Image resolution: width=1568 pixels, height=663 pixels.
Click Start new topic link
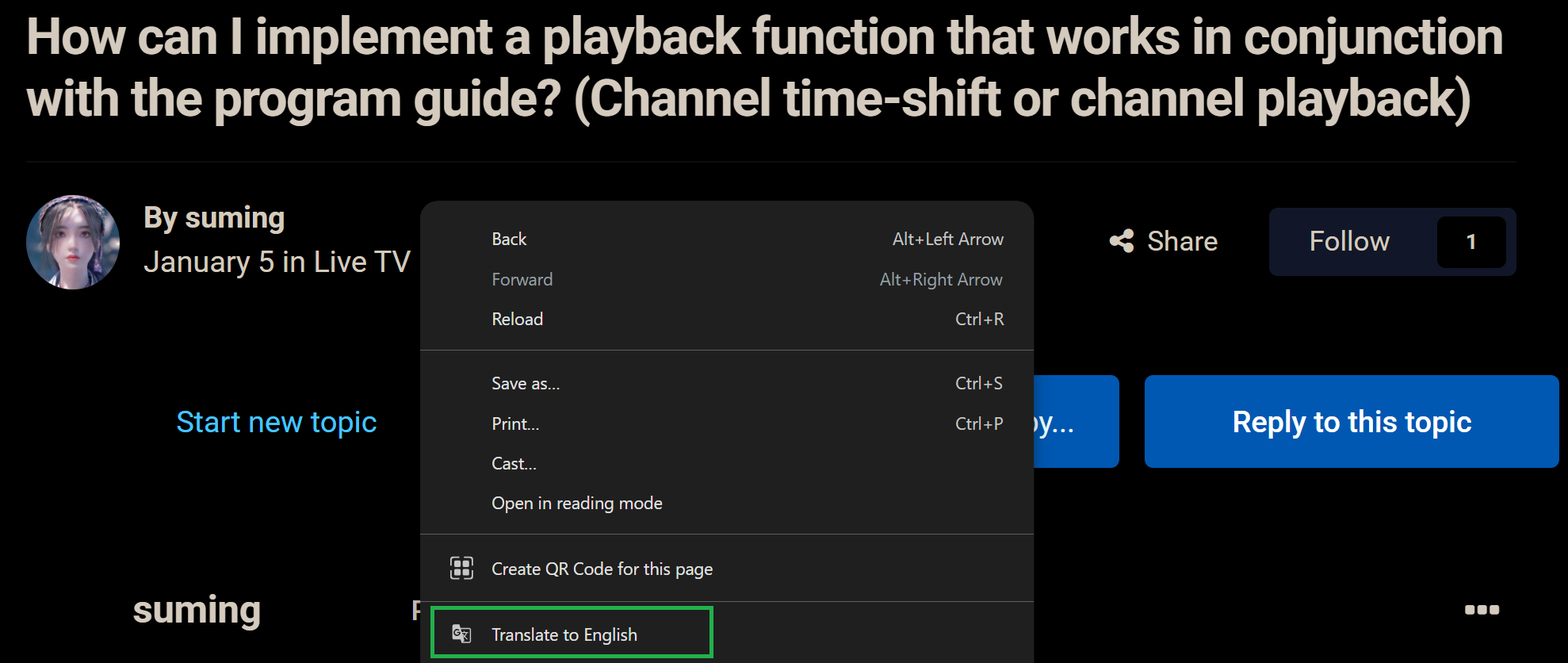point(276,422)
